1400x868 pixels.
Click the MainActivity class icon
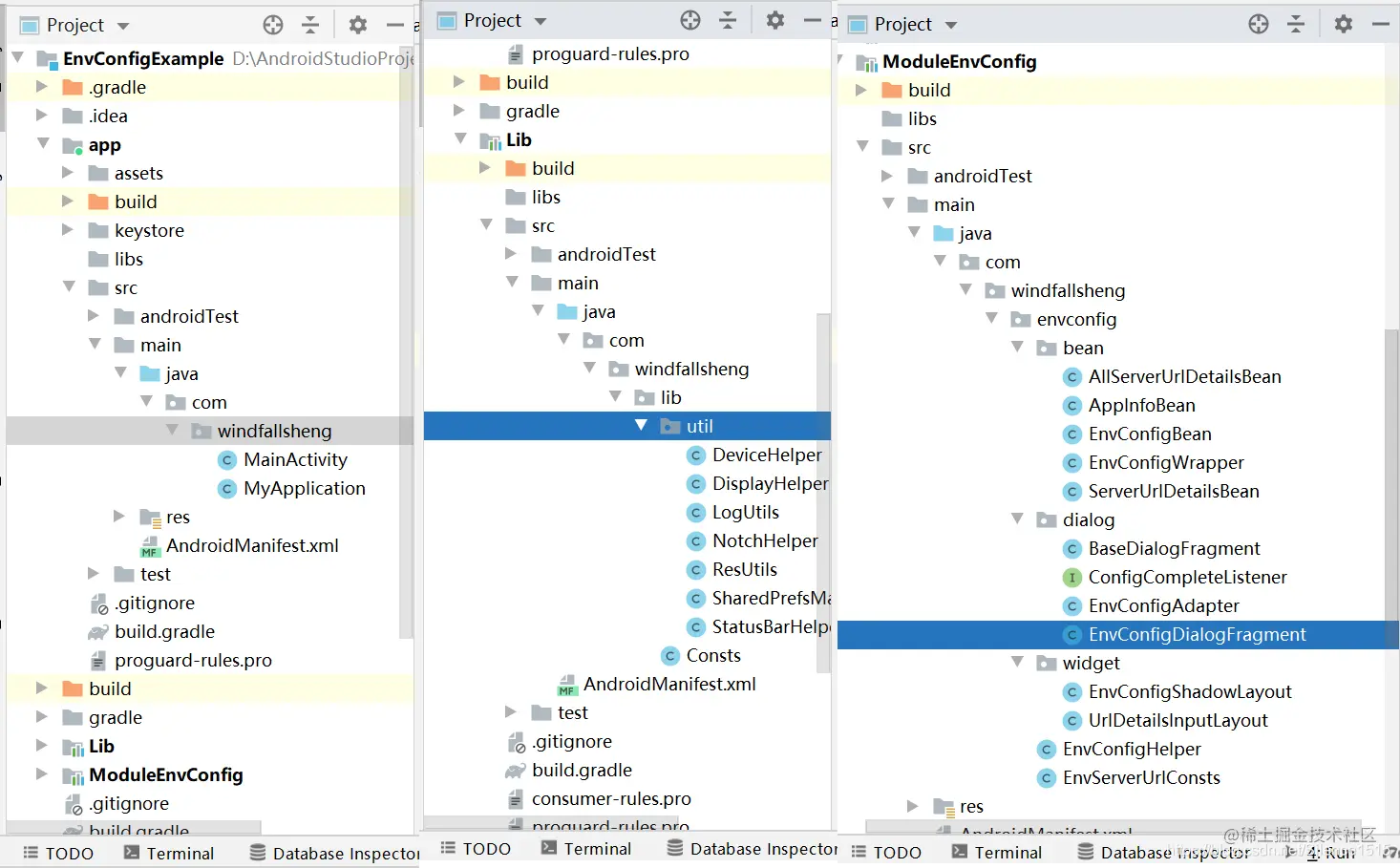click(x=227, y=460)
